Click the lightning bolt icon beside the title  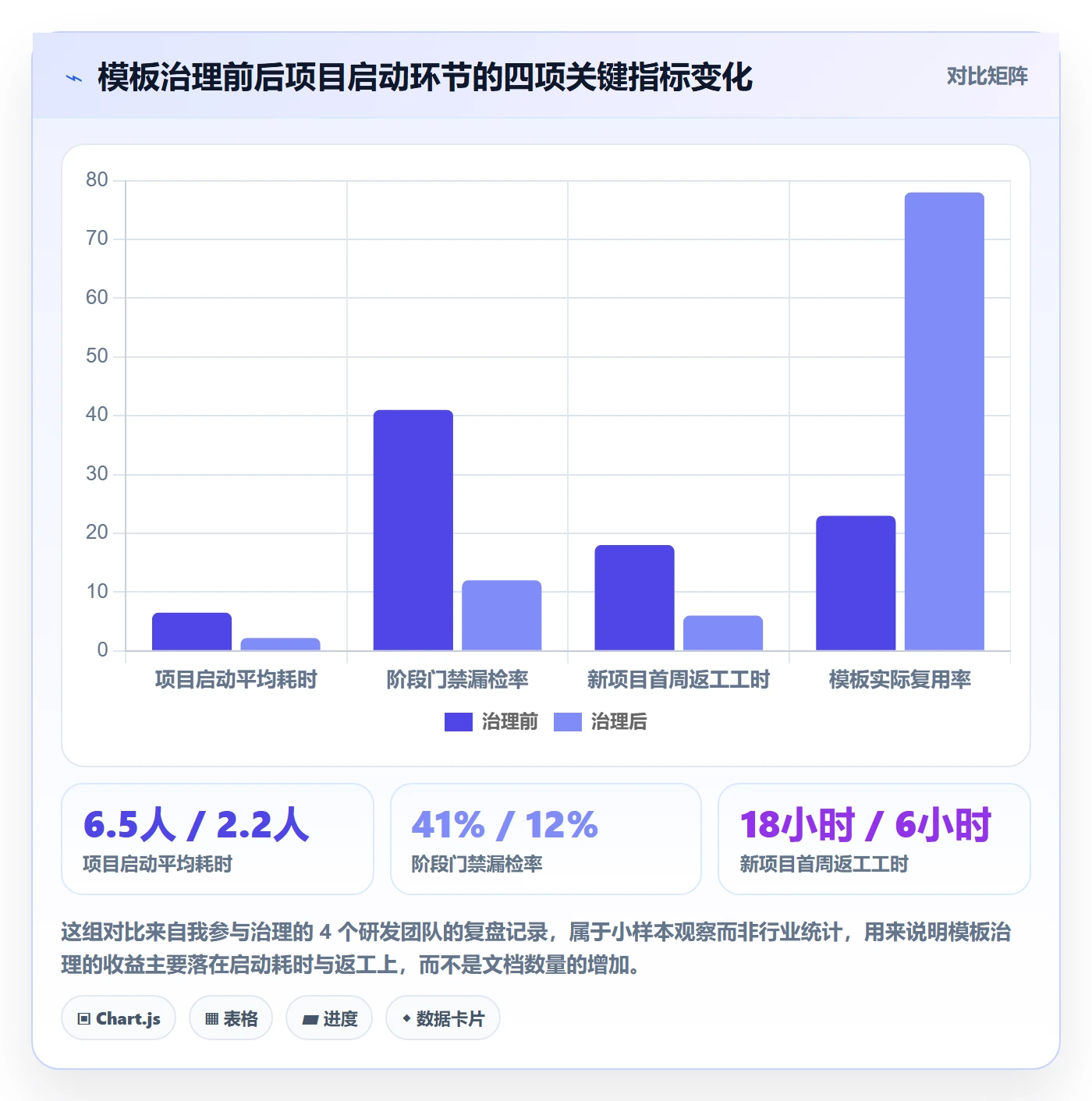[x=74, y=78]
